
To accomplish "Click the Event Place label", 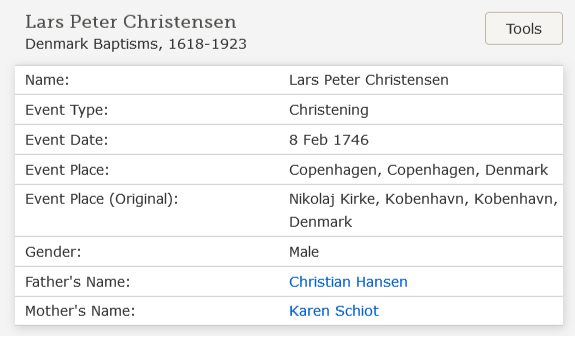I will (67, 170).
